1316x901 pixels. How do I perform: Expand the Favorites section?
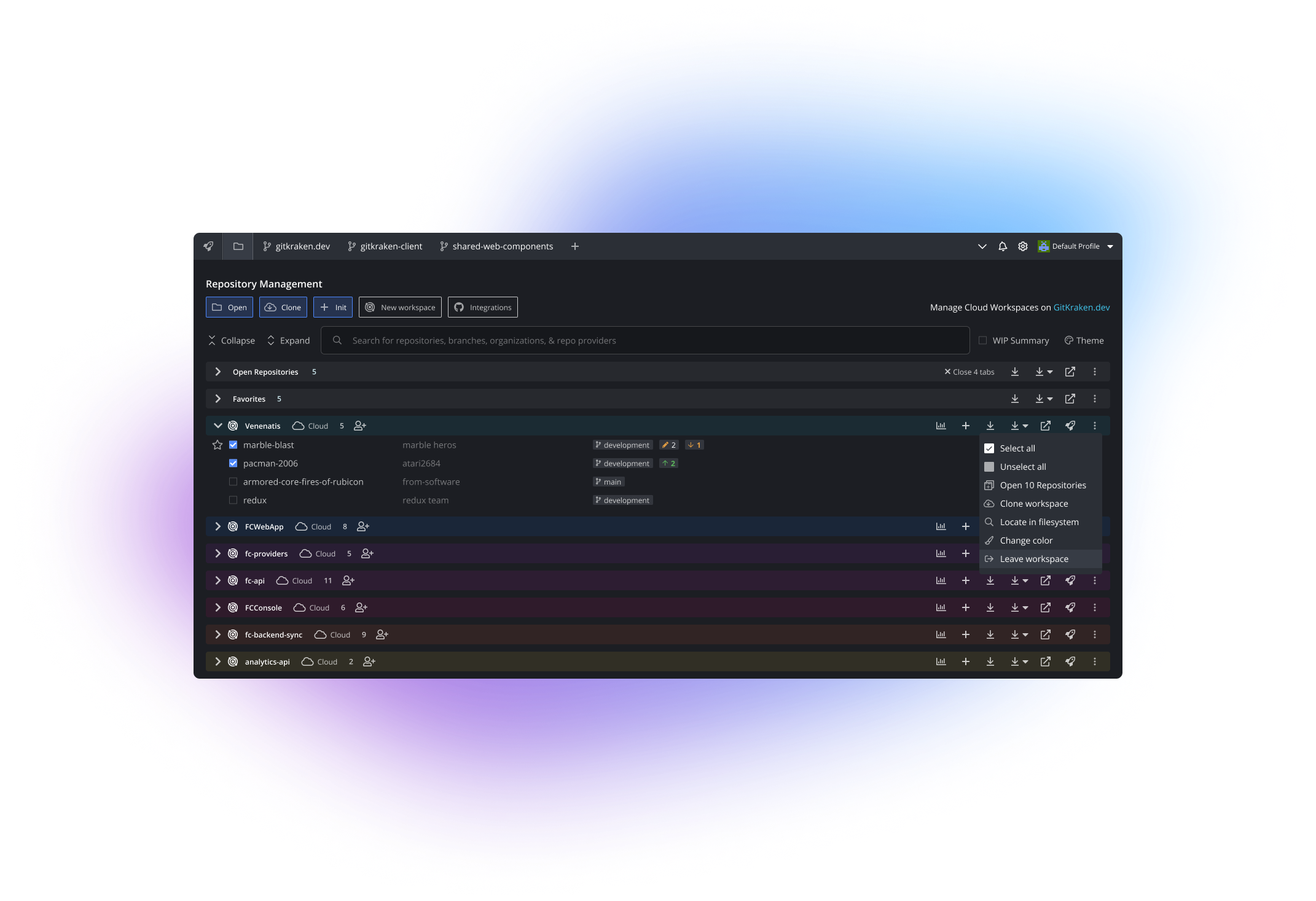pyautogui.click(x=217, y=399)
